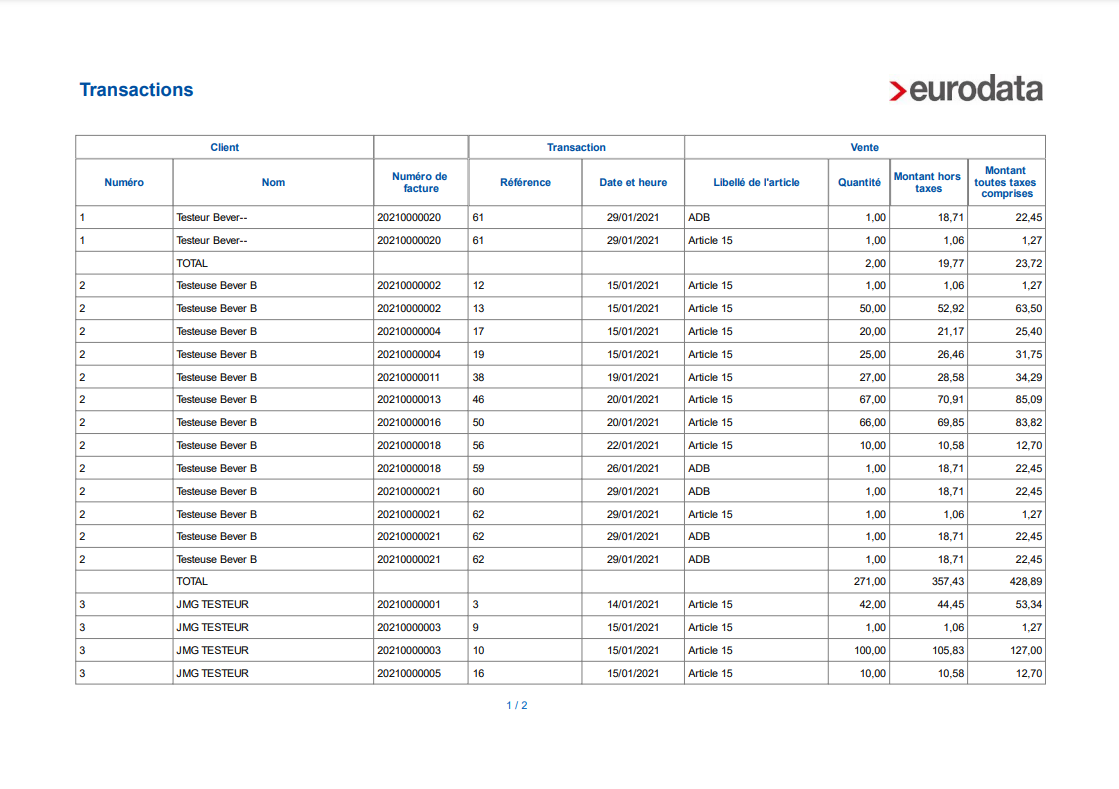Click the Nom column header
The image size is (1119, 789).
(273, 183)
